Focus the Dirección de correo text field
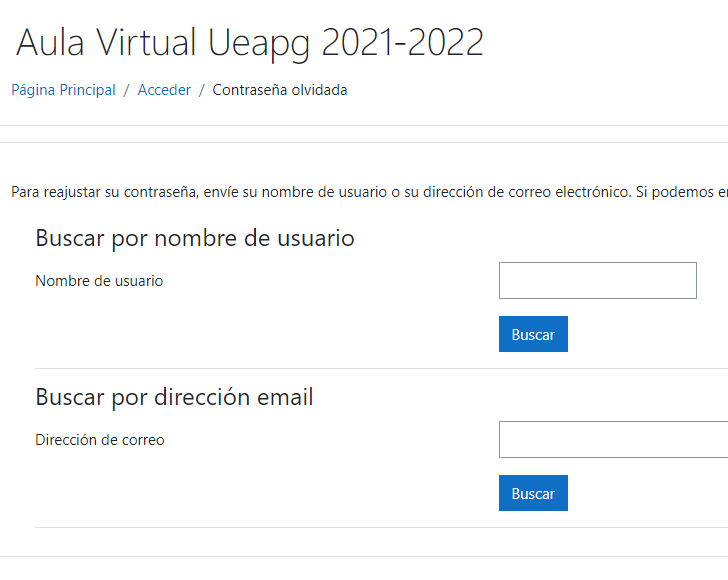This screenshot has height=580, width=728. pyautogui.click(x=613, y=440)
